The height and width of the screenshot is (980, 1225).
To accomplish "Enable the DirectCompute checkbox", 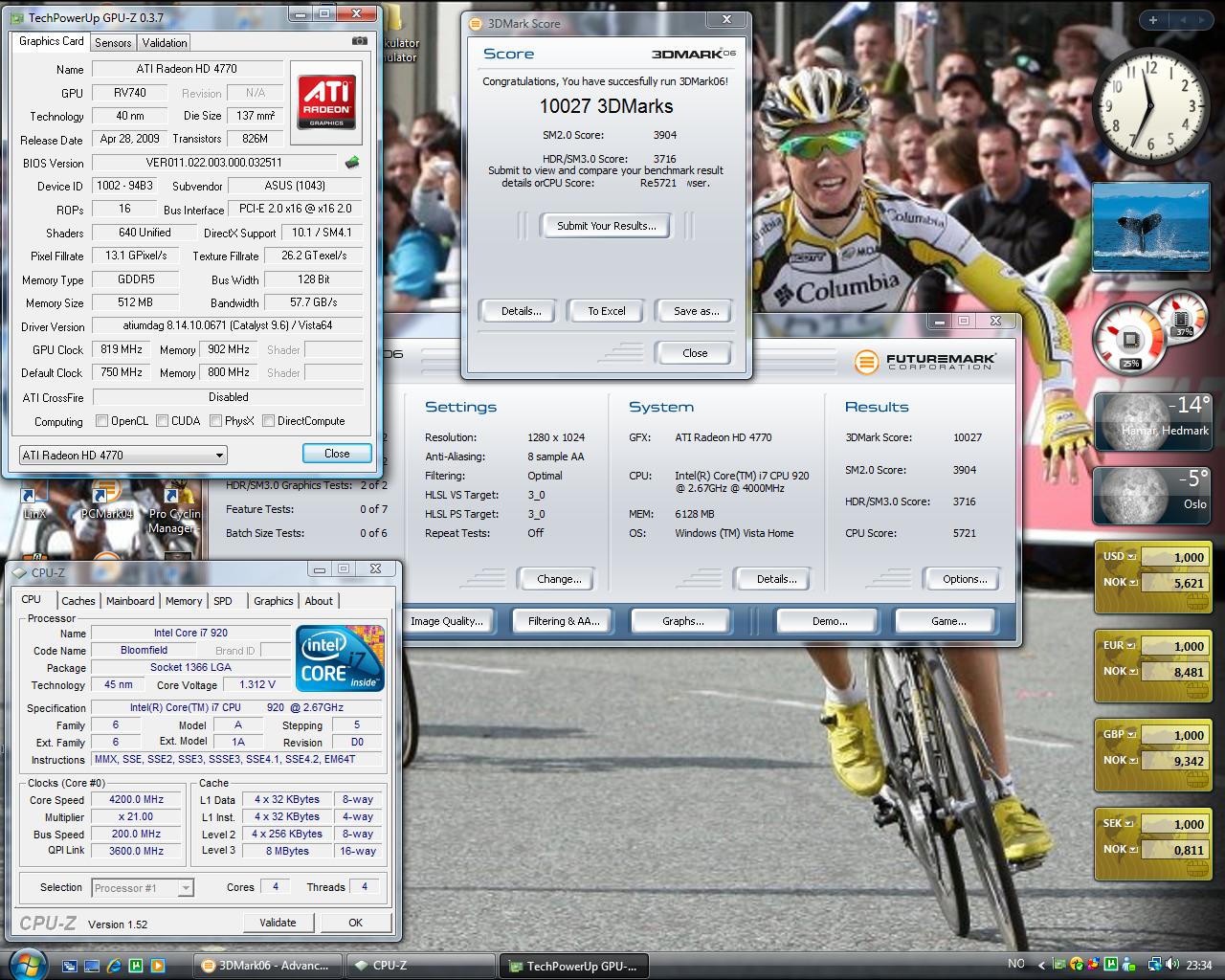I will point(269,420).
